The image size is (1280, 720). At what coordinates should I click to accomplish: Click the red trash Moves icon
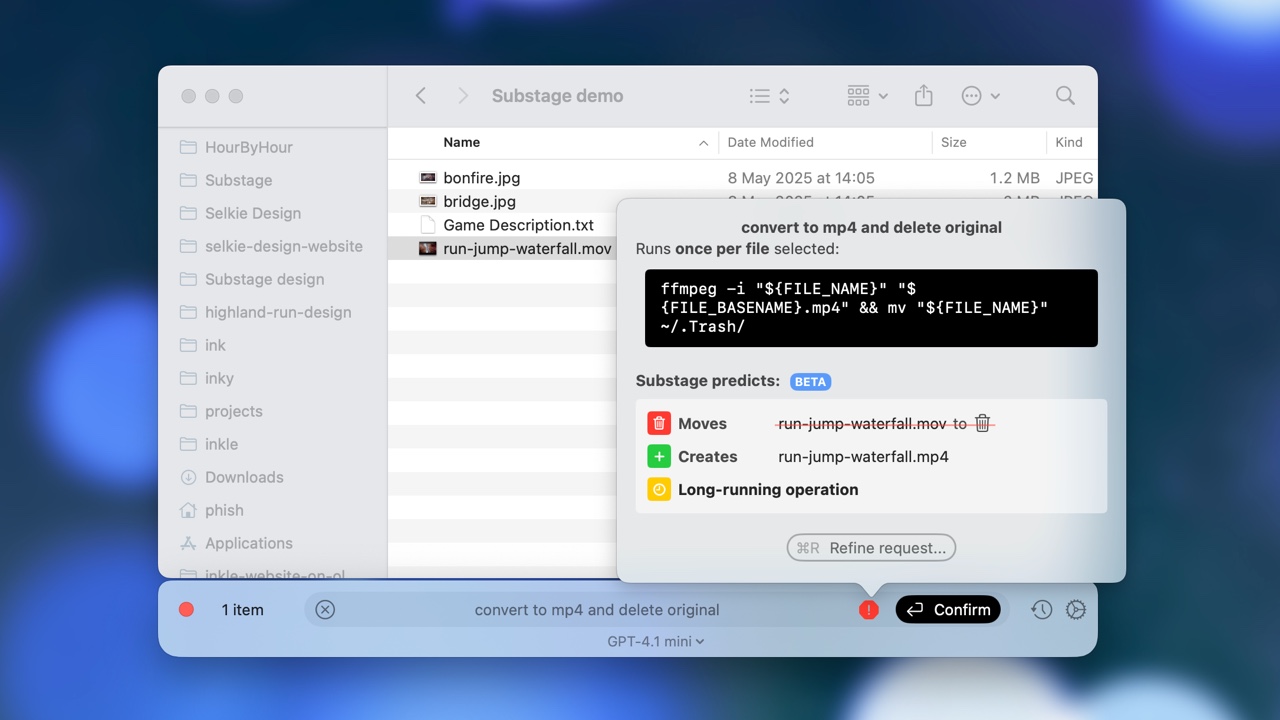[659, 424]
